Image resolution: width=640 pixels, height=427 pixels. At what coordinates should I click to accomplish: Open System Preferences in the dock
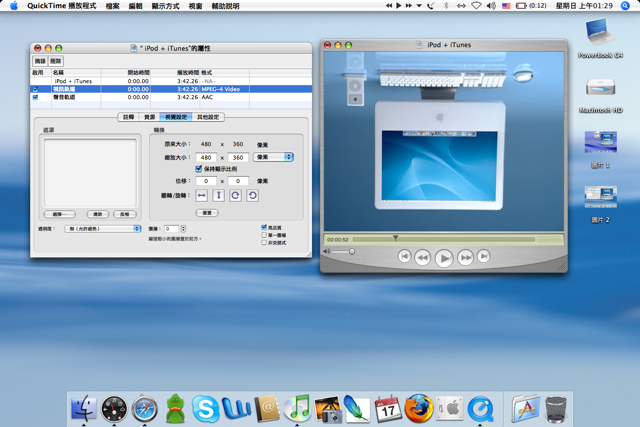[449, 409]
